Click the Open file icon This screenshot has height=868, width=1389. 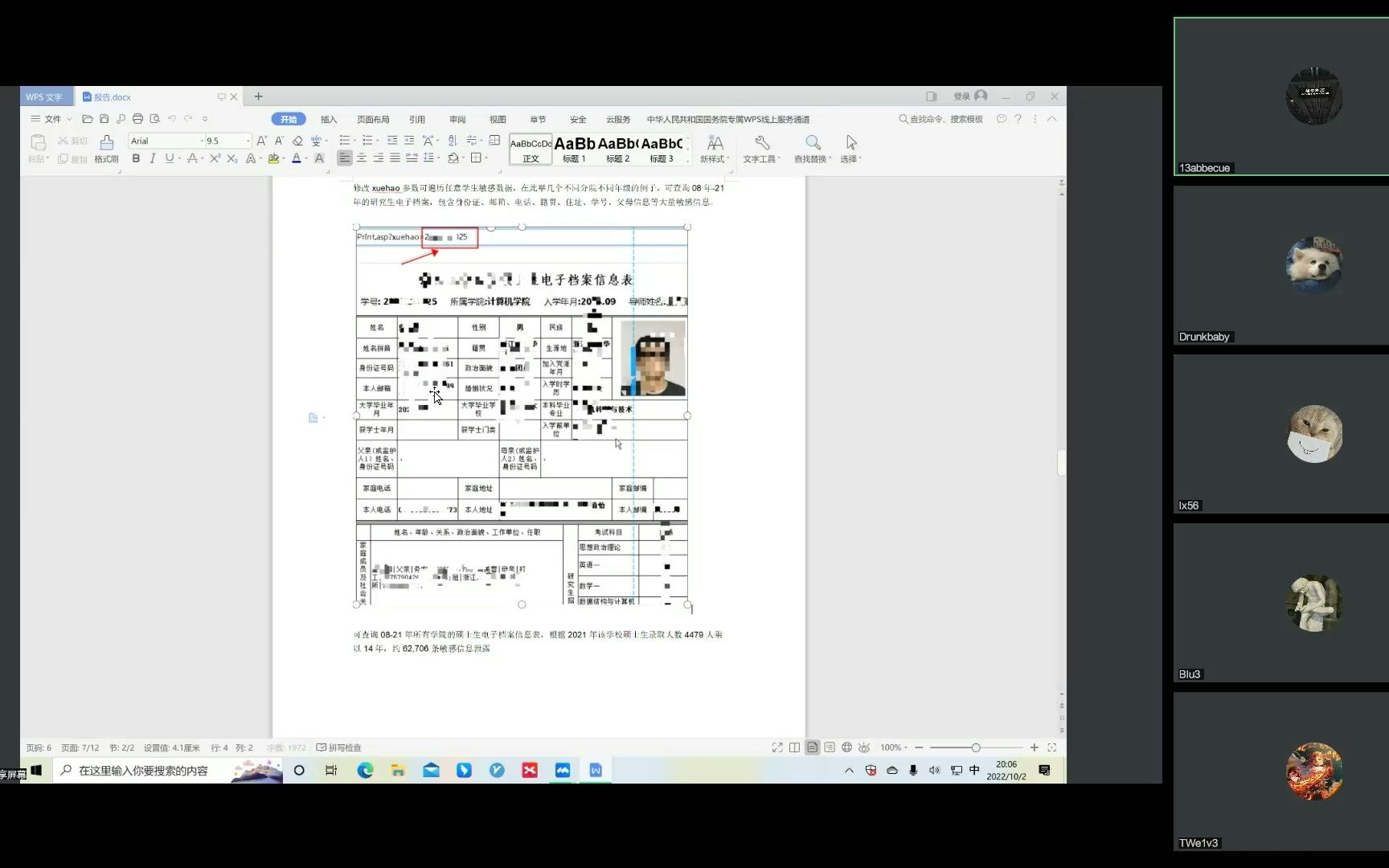[88, 119]
